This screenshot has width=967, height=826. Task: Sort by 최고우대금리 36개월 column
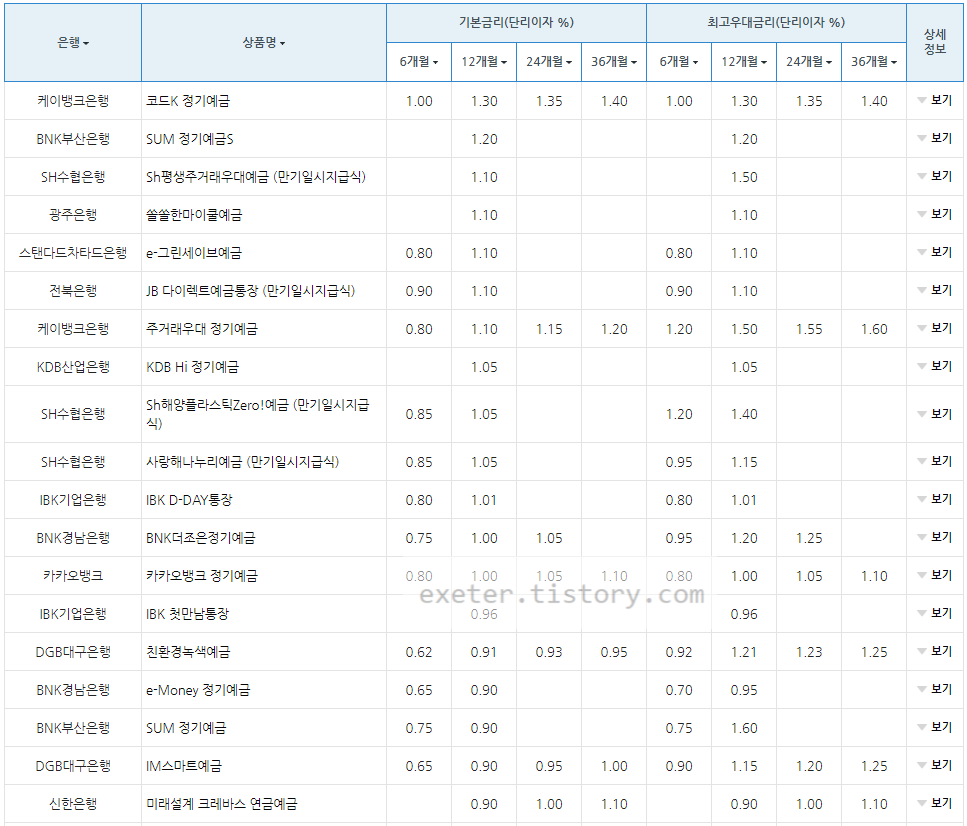[874, 62]
